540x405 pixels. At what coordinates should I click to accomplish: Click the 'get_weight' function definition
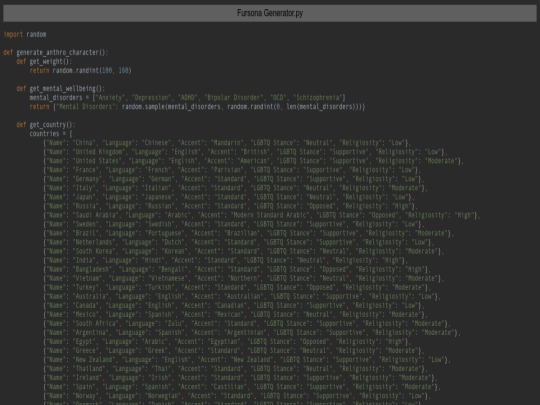point(44,62)
